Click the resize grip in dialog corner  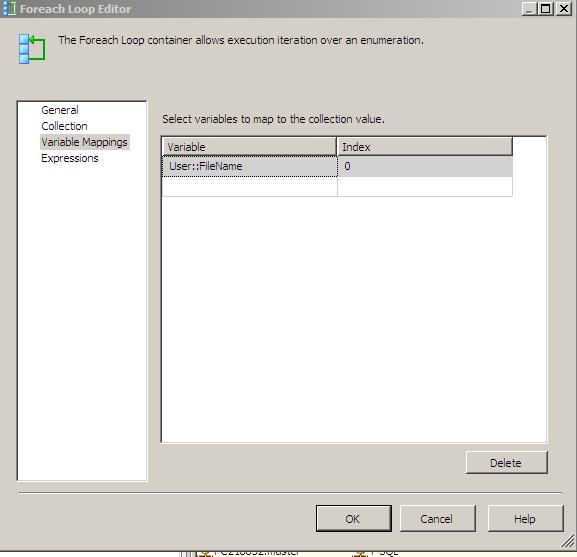[x=568, y=542]
